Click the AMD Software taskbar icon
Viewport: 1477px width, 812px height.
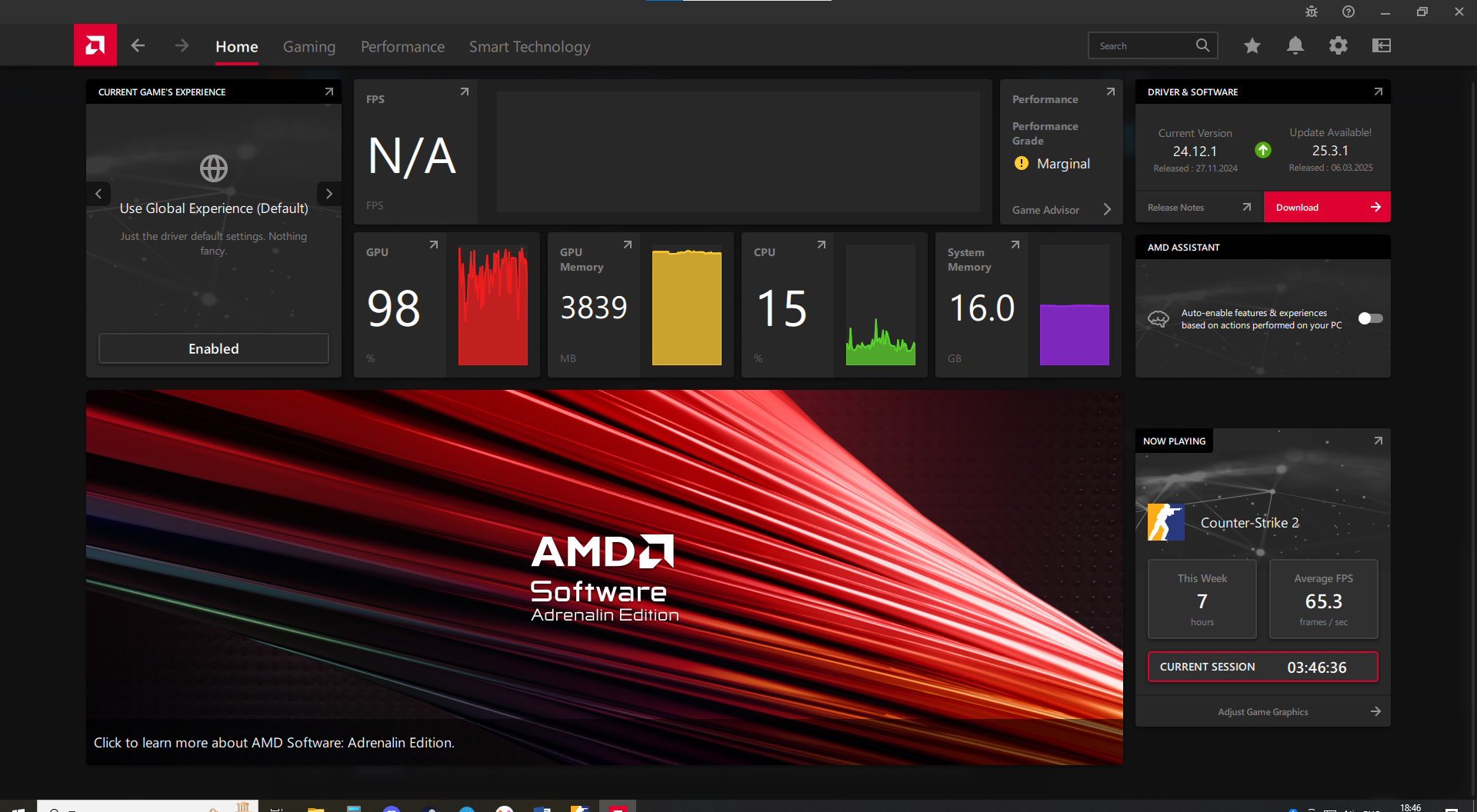pyautogui.click(x=618, y=807)
